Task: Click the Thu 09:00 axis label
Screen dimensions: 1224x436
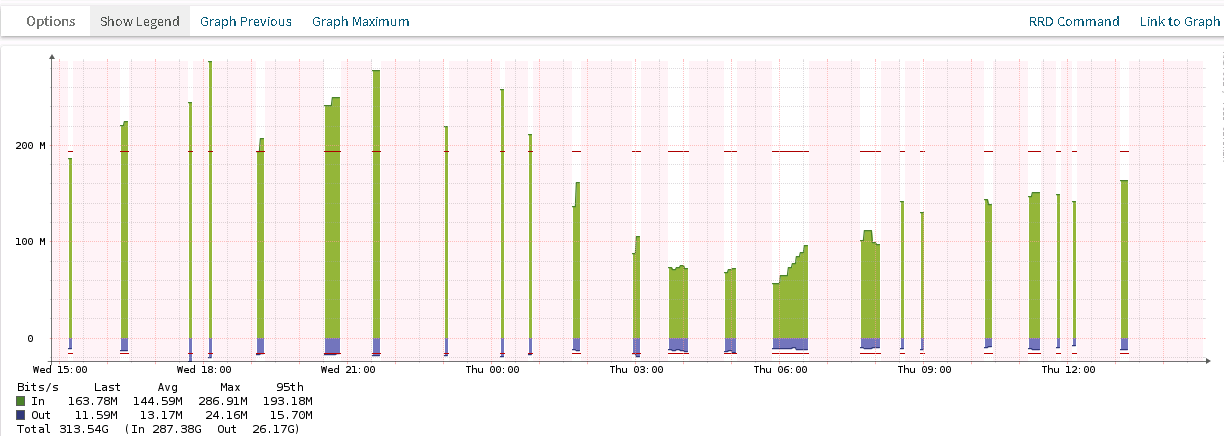Action: pyautogui.click(x=924, y=370)
